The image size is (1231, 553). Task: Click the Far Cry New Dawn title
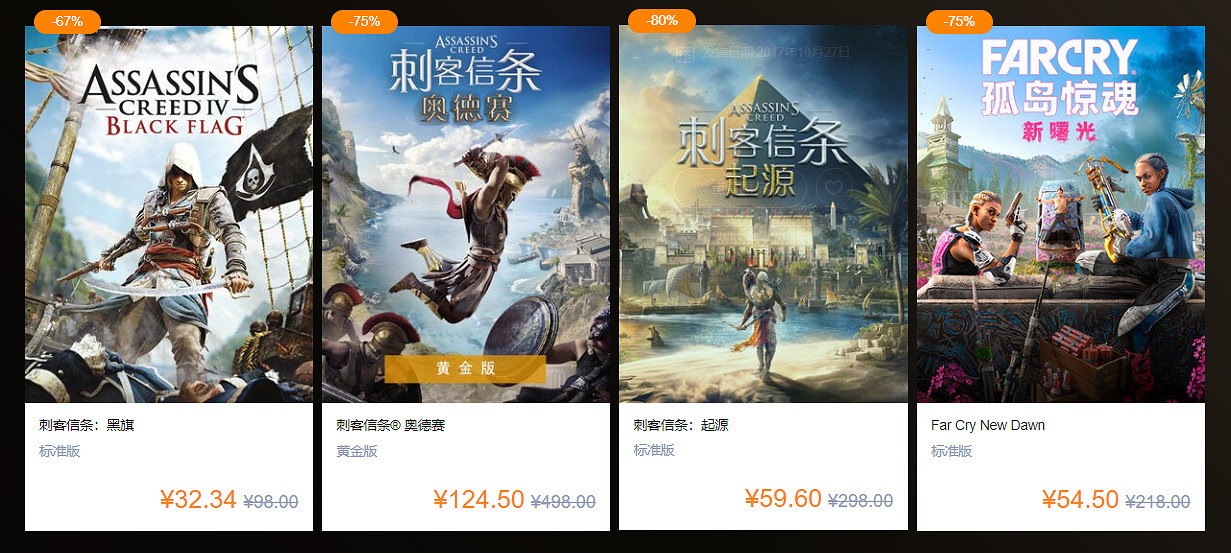coord(988,425)
